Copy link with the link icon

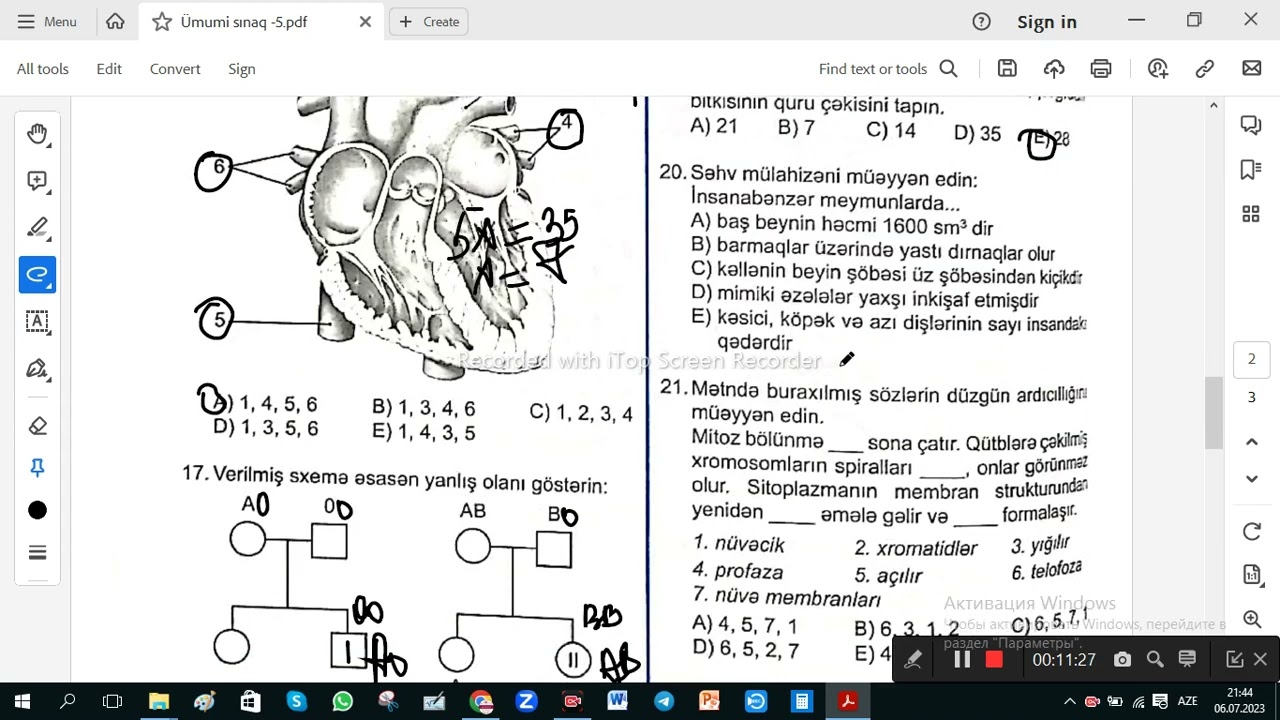pyautogui.click(x=1205, y=68)
